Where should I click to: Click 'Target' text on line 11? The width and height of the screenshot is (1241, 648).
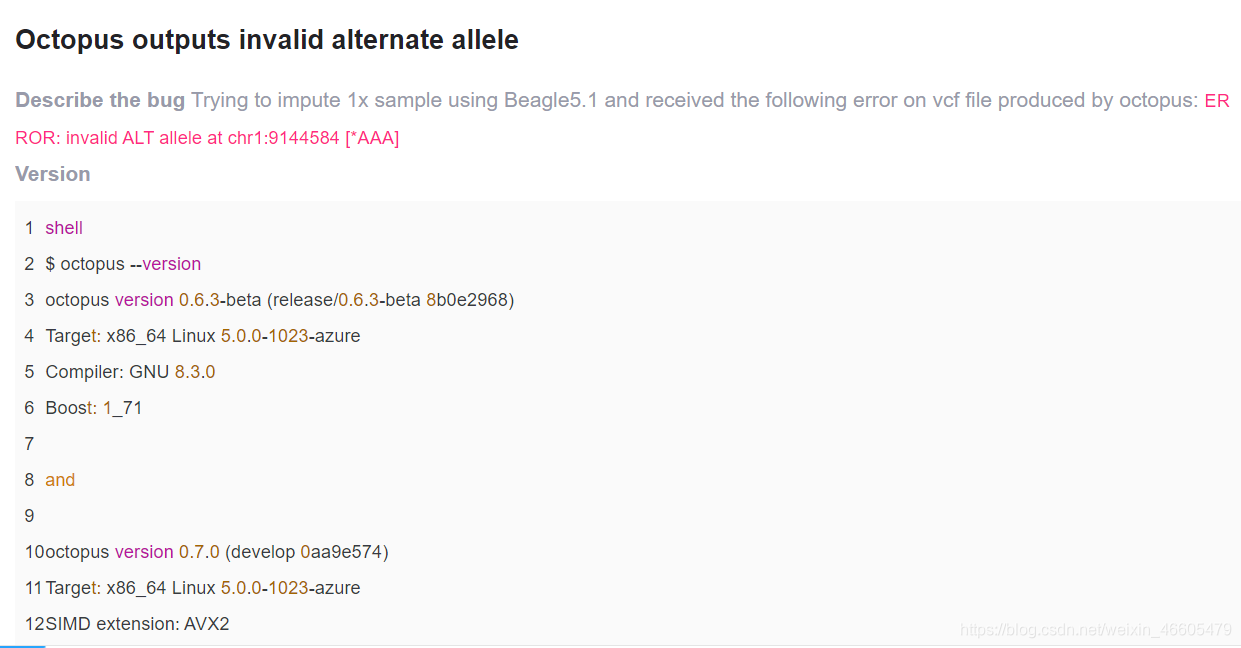(71, 588)
